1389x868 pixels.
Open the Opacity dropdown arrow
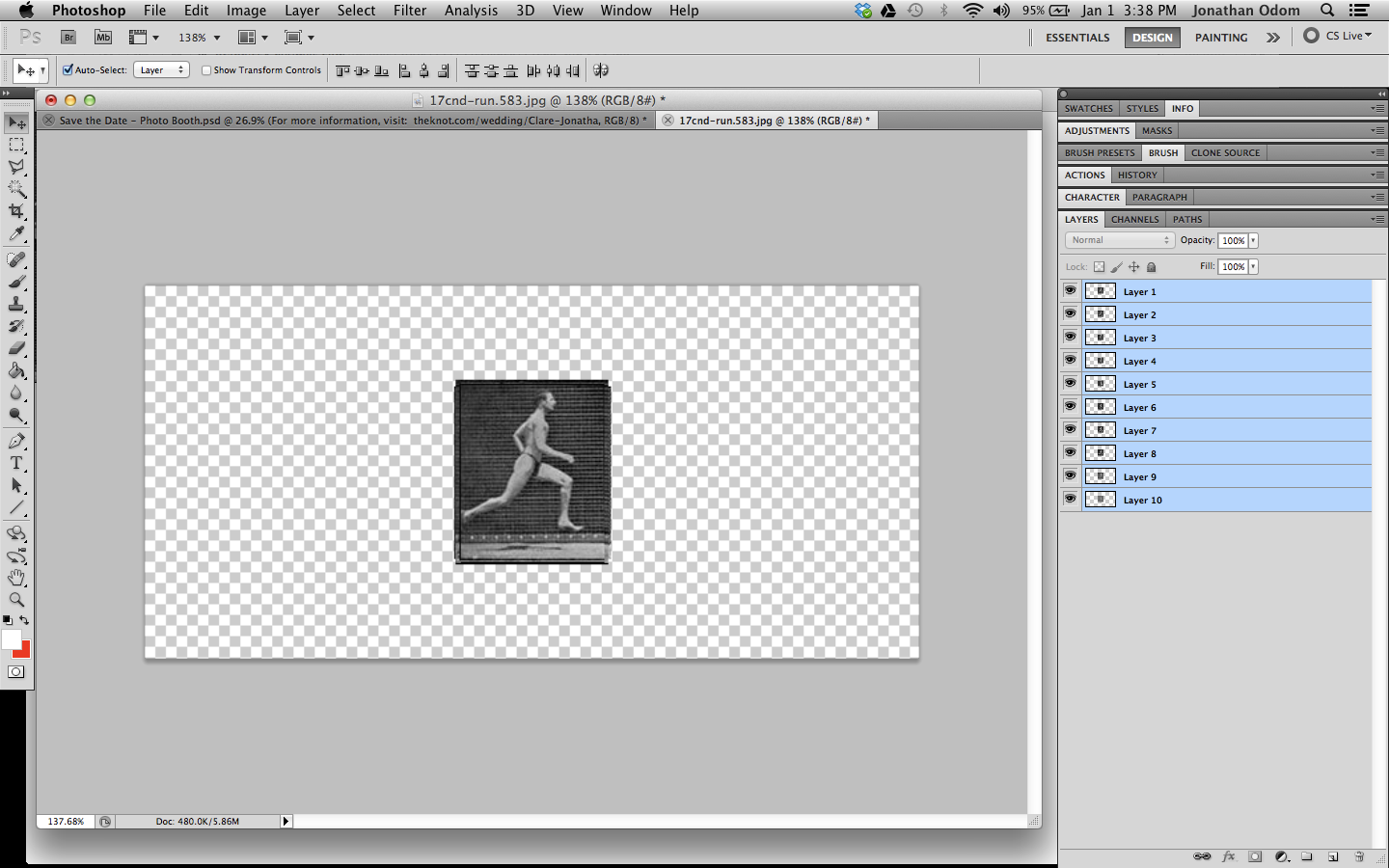(1251, 240)
